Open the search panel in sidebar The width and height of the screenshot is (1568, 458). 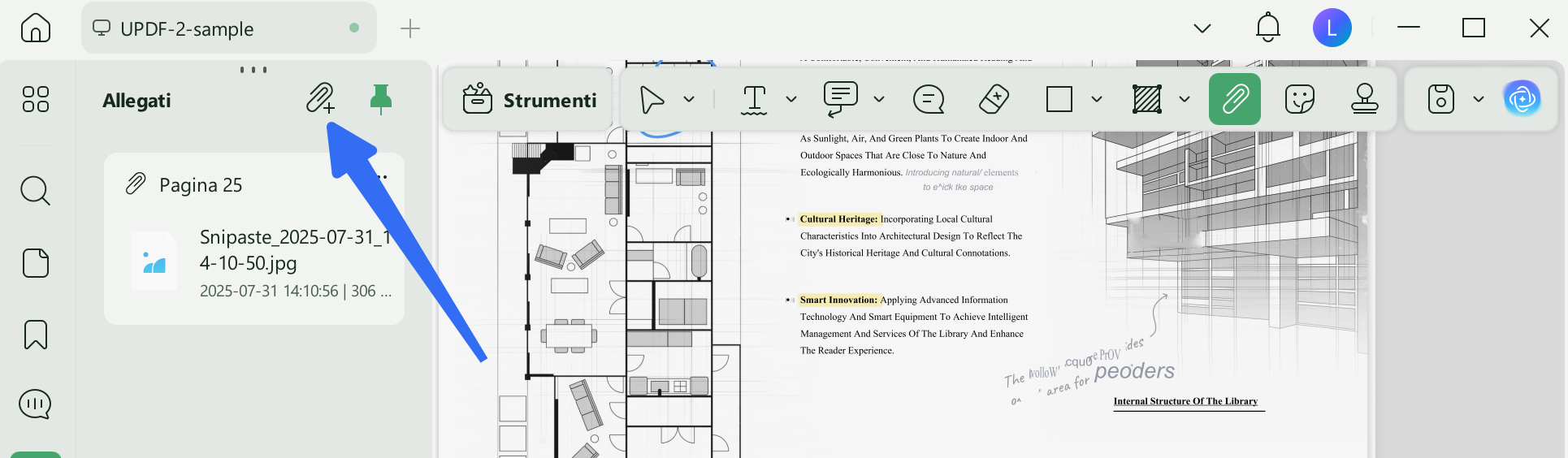click(x=36, y=191)
